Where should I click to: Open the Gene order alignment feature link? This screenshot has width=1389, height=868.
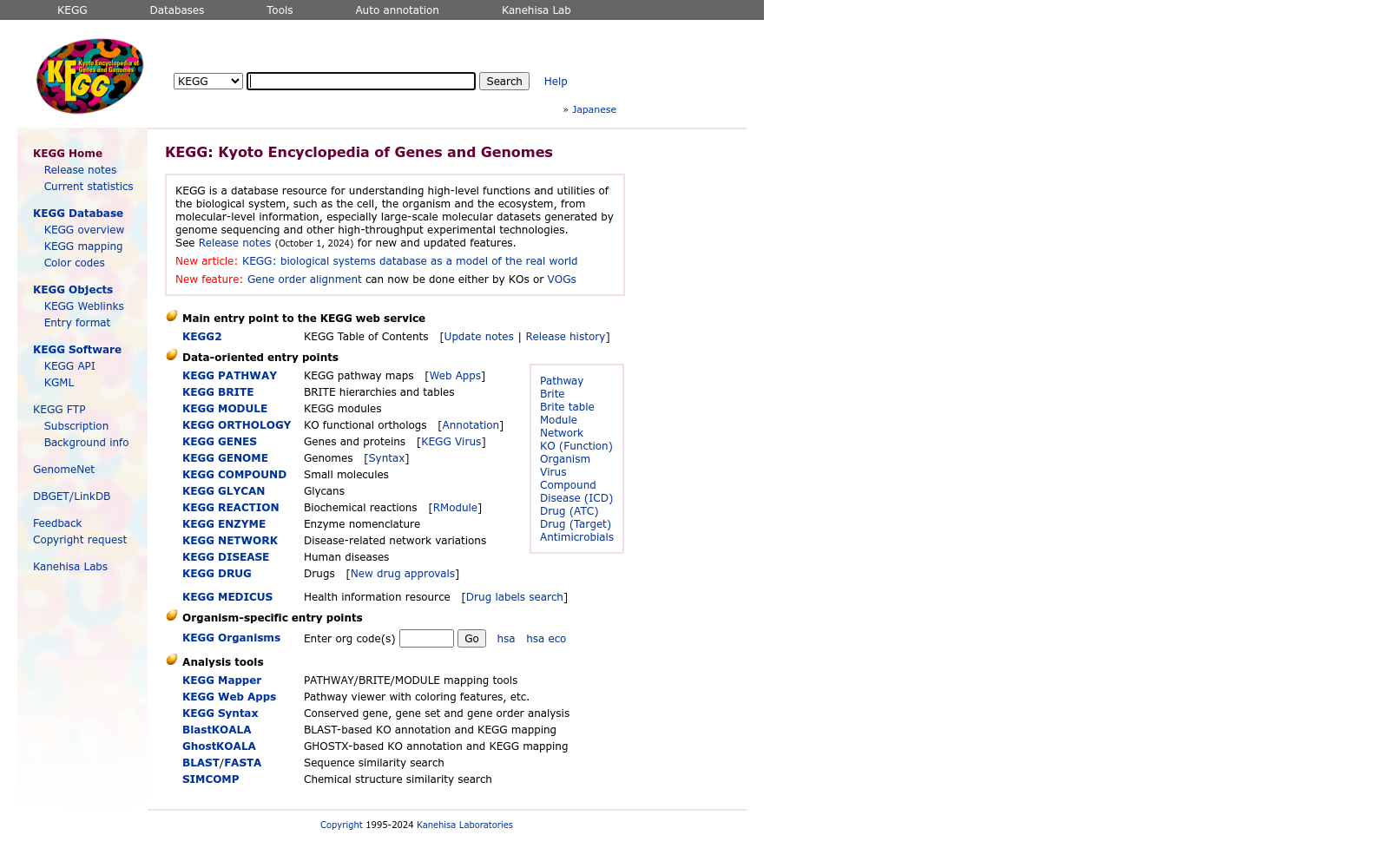(x=305, y=279)
